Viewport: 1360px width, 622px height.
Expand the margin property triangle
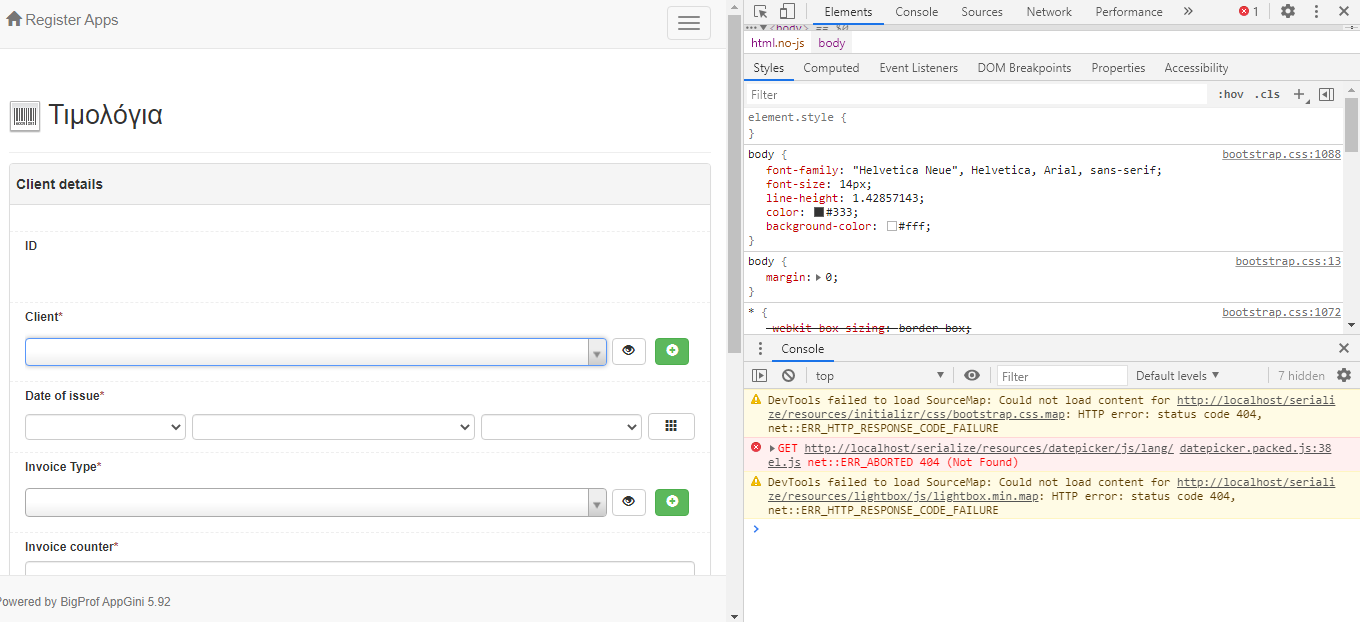(x=820, y=278)
